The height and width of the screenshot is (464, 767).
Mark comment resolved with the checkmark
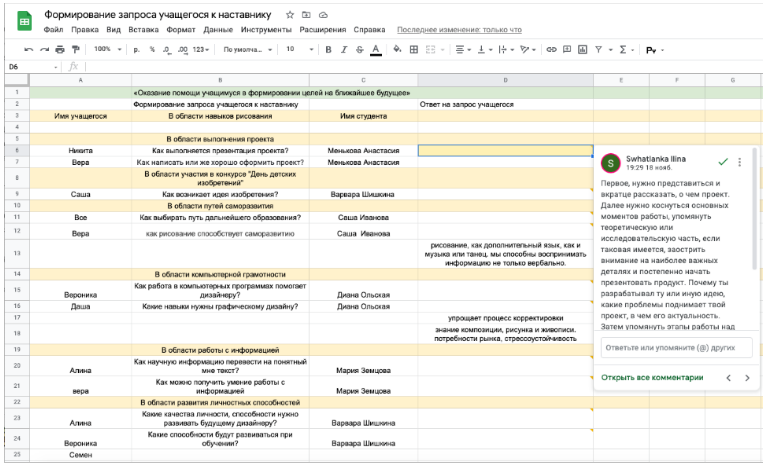click(x=722, y=161)
